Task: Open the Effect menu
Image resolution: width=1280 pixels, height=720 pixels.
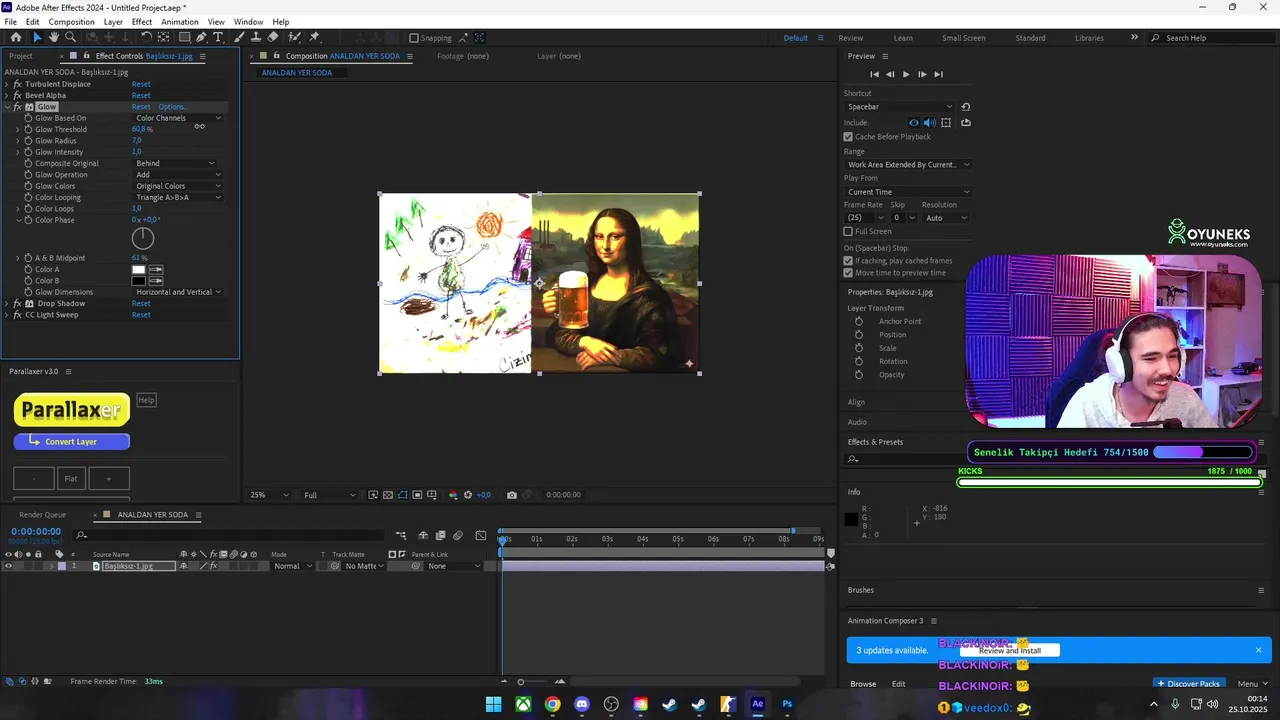Action: click(x=142, y=22)
